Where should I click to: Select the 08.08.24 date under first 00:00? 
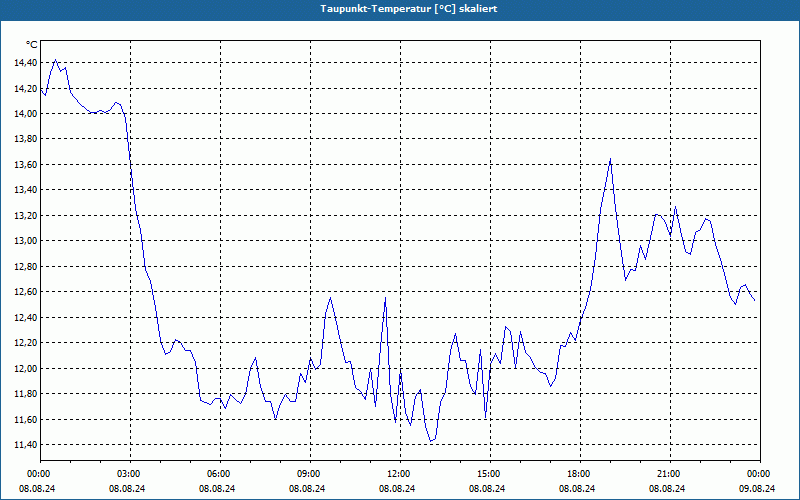tap(38, 488)
